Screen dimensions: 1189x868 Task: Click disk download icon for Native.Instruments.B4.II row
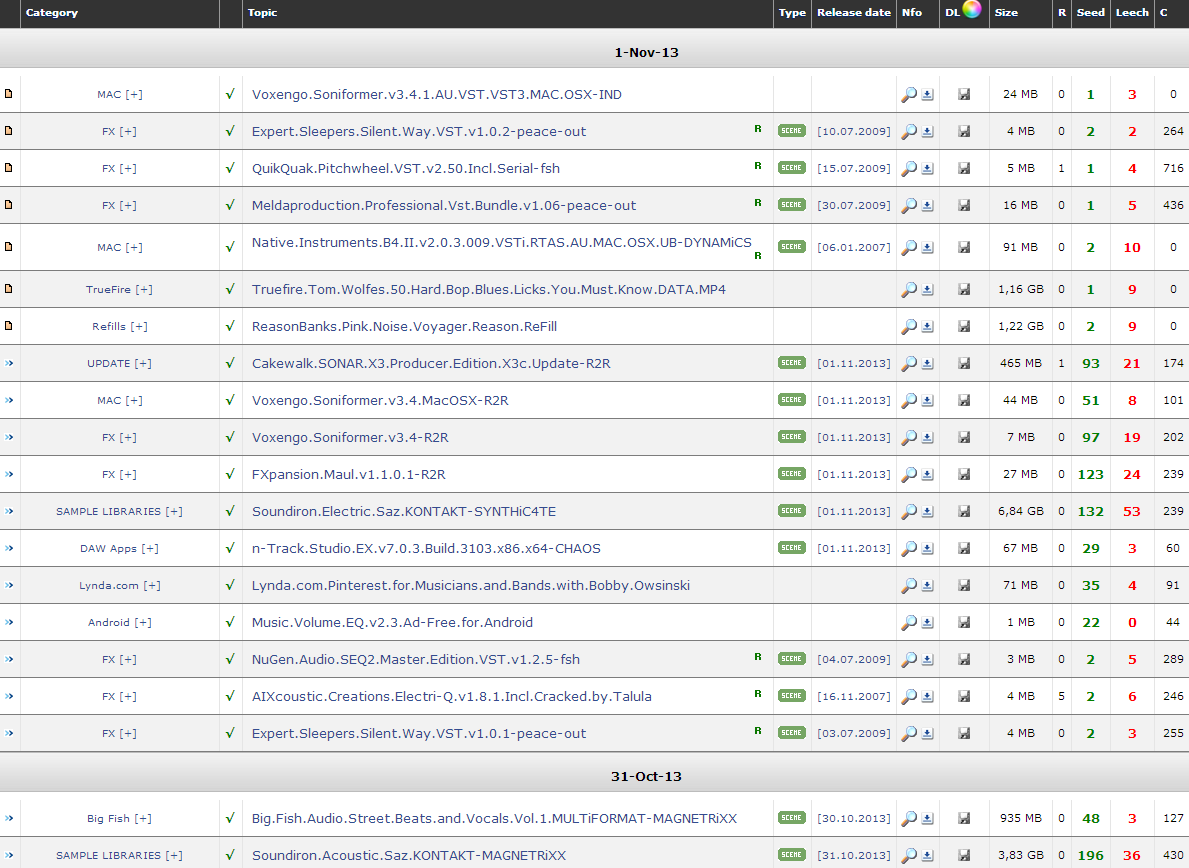tap(964, 247)
